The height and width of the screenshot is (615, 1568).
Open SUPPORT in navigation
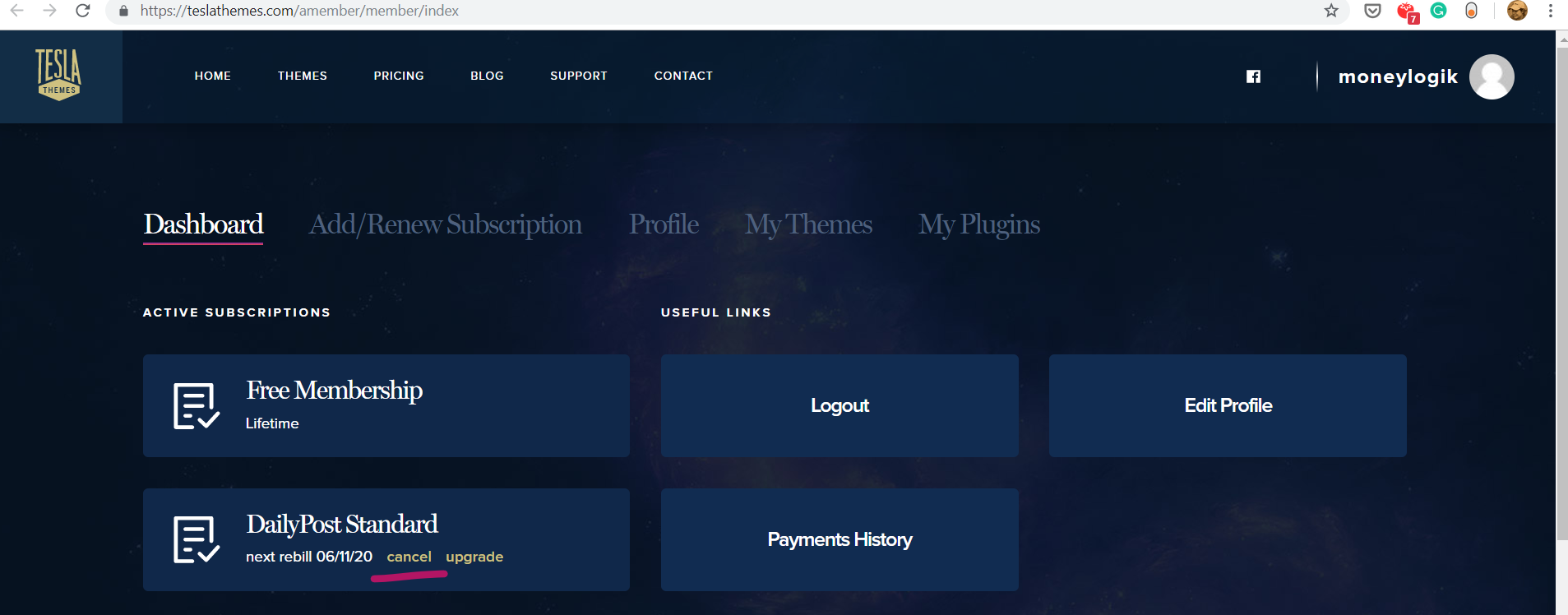coord(579,76)
